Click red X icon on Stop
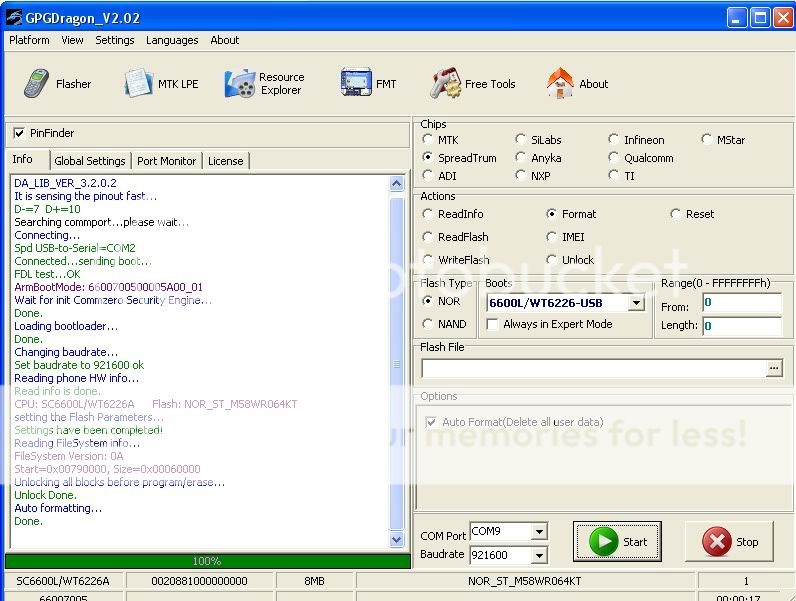Viewport: 796px width, 601px height. (716, 542)
